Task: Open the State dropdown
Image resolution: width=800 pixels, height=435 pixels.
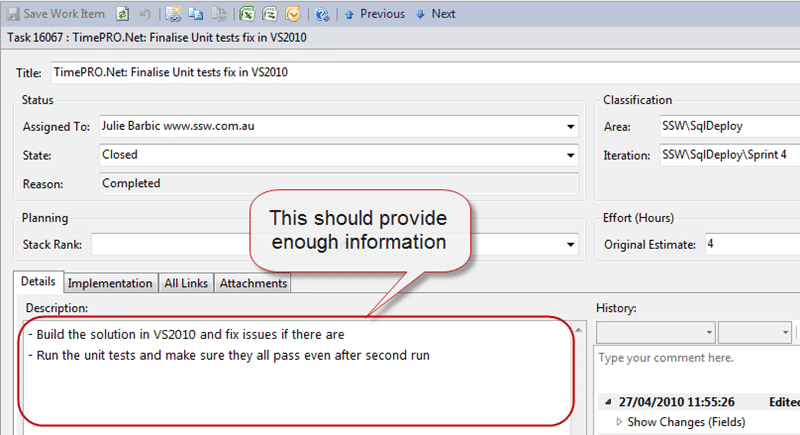Action: (x=570, y=155)
